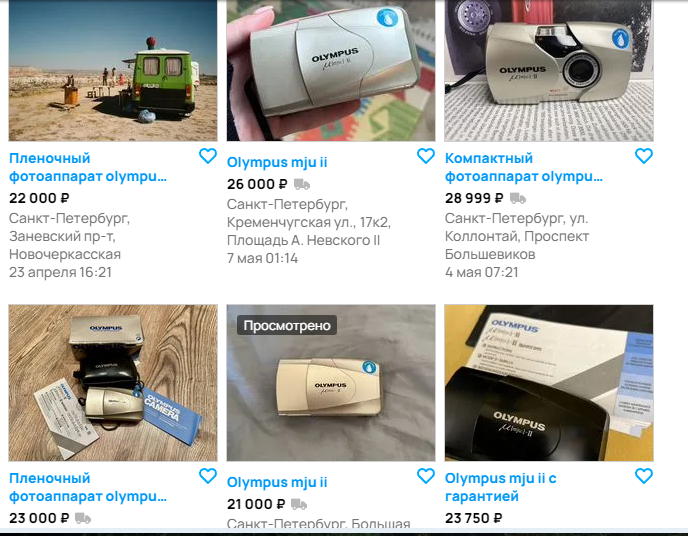Add the 26 000 ₽ Olympus mju ii to favorites

(426, 156)
